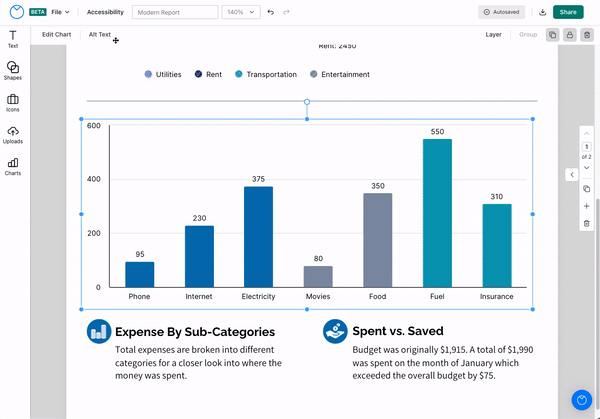Screen dimensions: 600x419
Task: Open the Accessibility menu
Action: click(105, 12)
